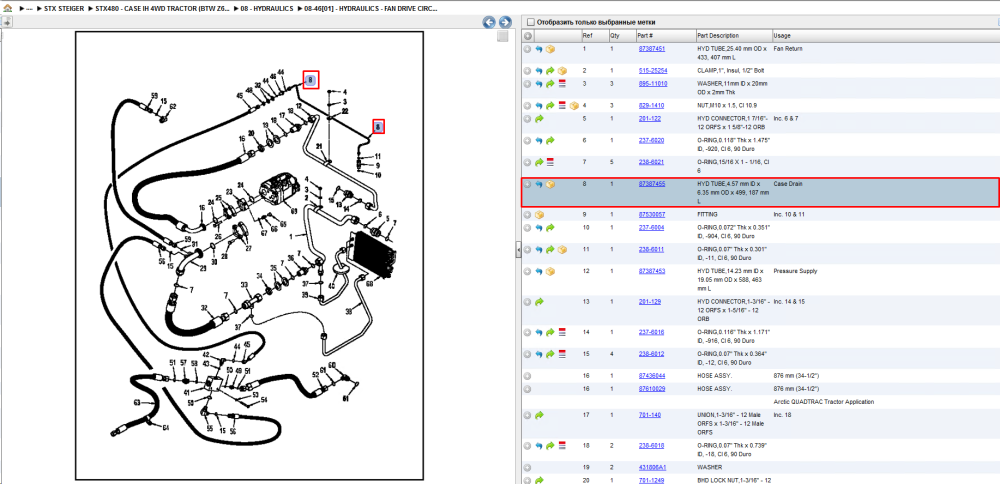Click the blue arrow on Pressure Supply tube row
This screenshot has width=1000, height=484.
coord(539,272)
